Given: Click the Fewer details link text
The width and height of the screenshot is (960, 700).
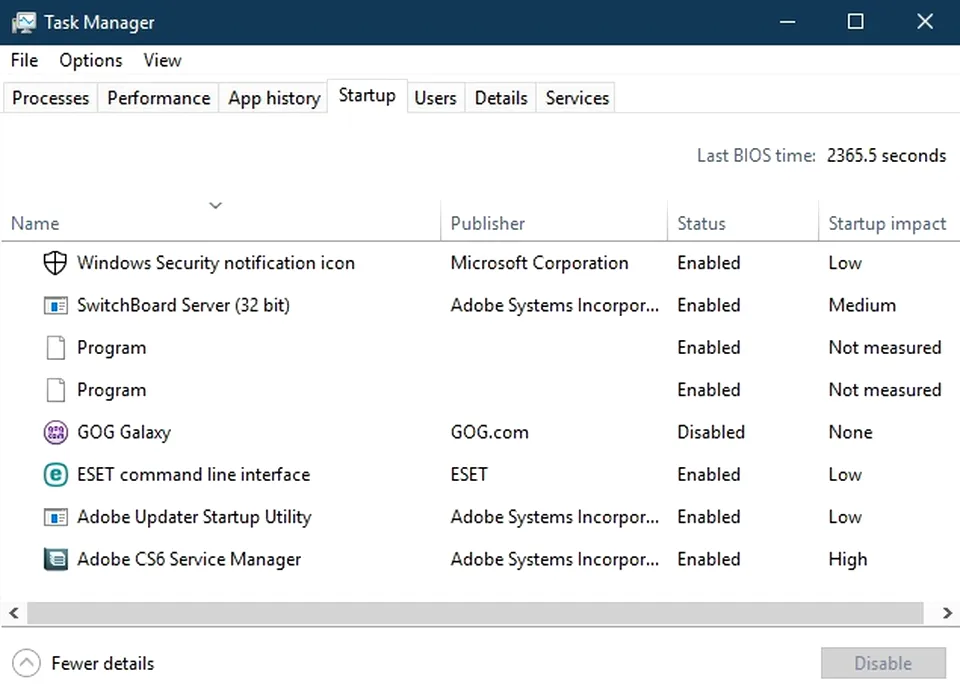Looking at the screenshot, I should 103,663.
